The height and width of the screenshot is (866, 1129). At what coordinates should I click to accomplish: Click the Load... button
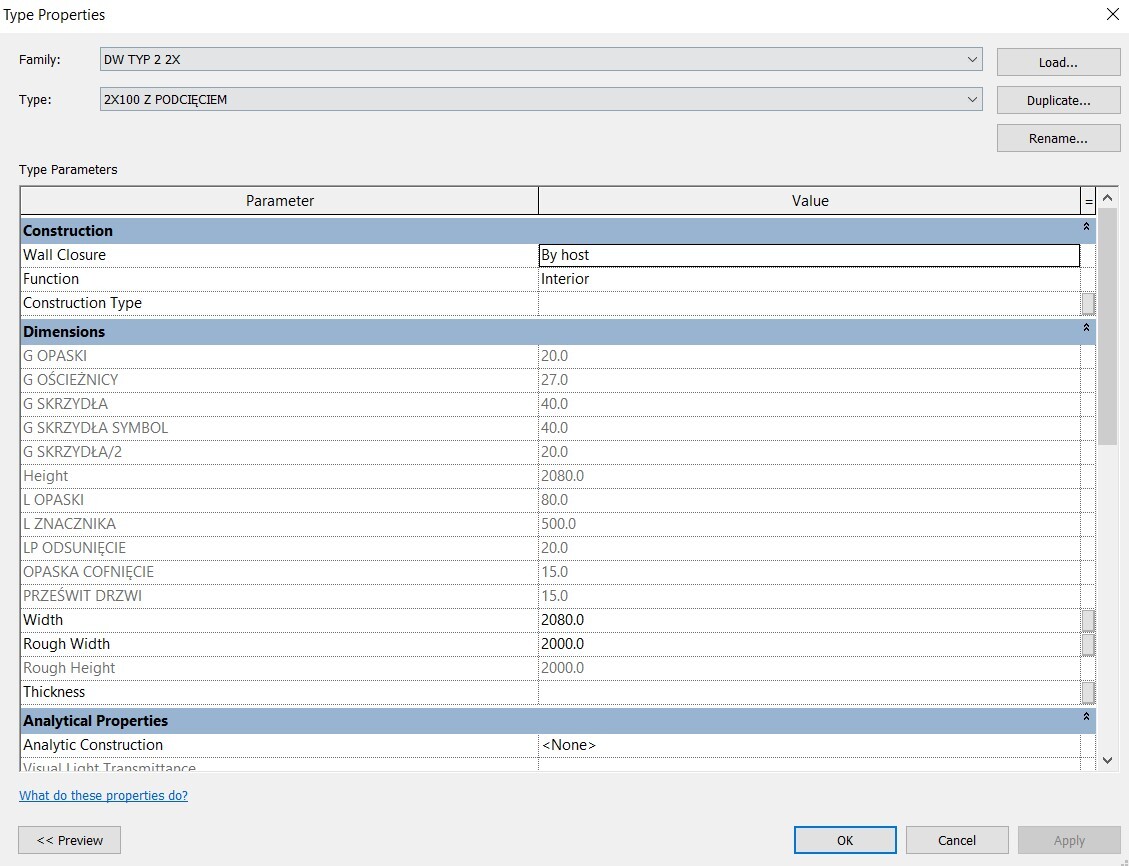(x=1058, y=62)
